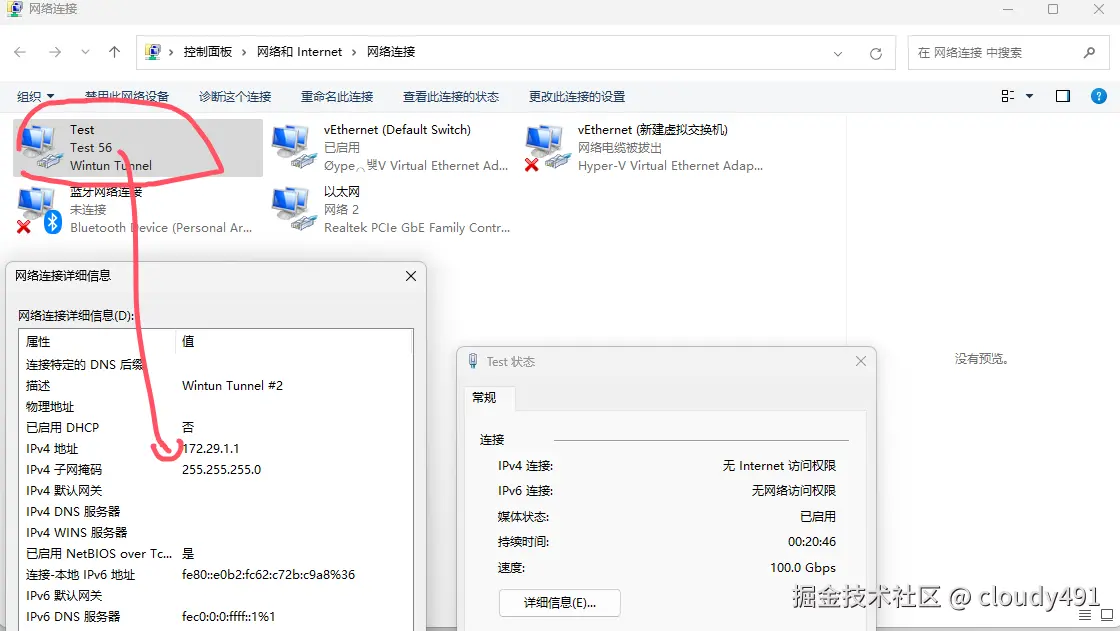
Task: Select the 以太网 Realtek adapter icon
Action: pyautogui.click(x=290, y=208)
